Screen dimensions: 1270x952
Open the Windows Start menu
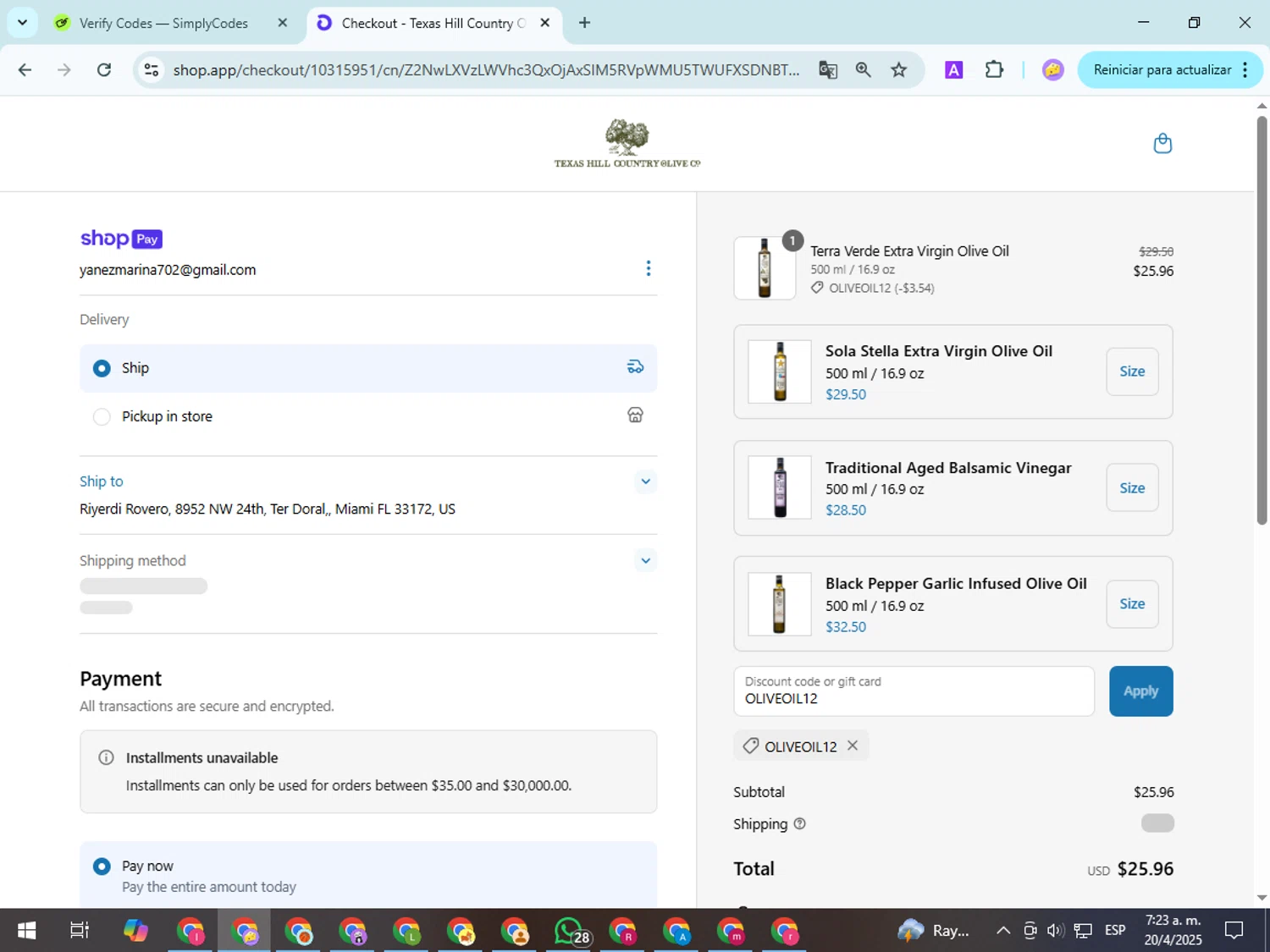[26, 931]
